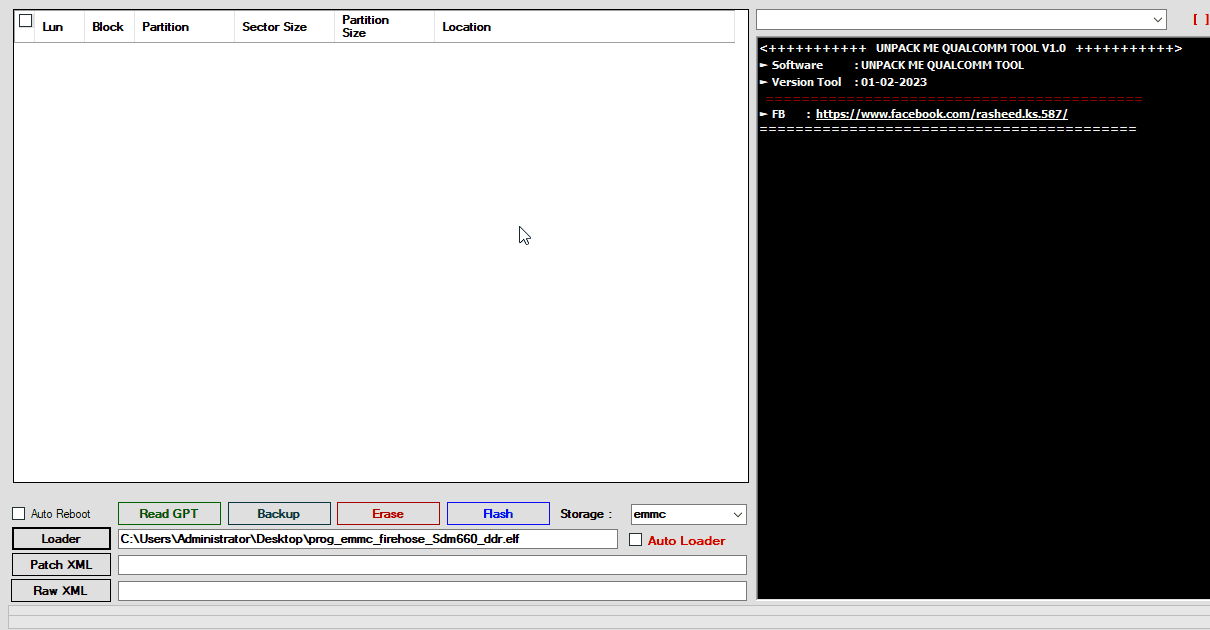Sort by the Block column header

(108, 27)
